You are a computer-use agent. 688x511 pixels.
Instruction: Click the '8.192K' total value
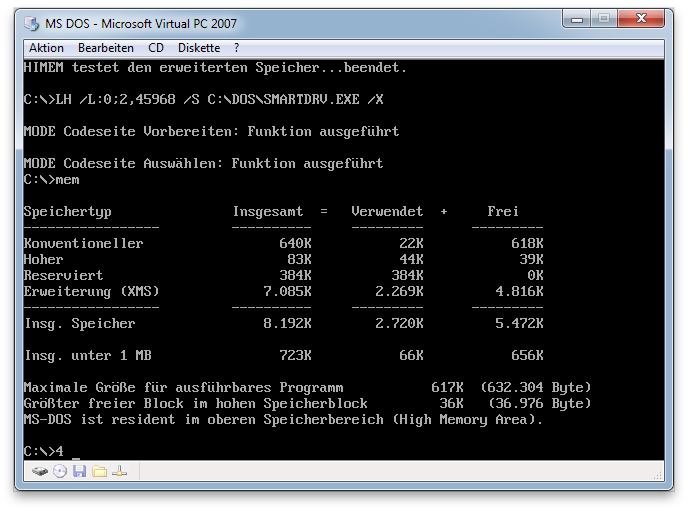(x=287, y=324)
